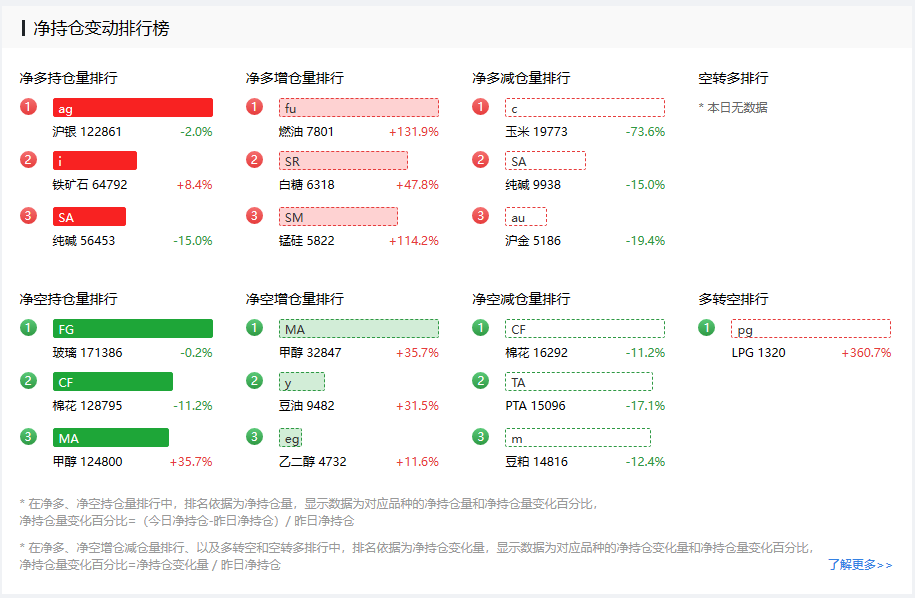Viewport: 915px width, 598px height.
Task: Select the dashed m 豆粕 bar
Action: [x=578, y=438]
